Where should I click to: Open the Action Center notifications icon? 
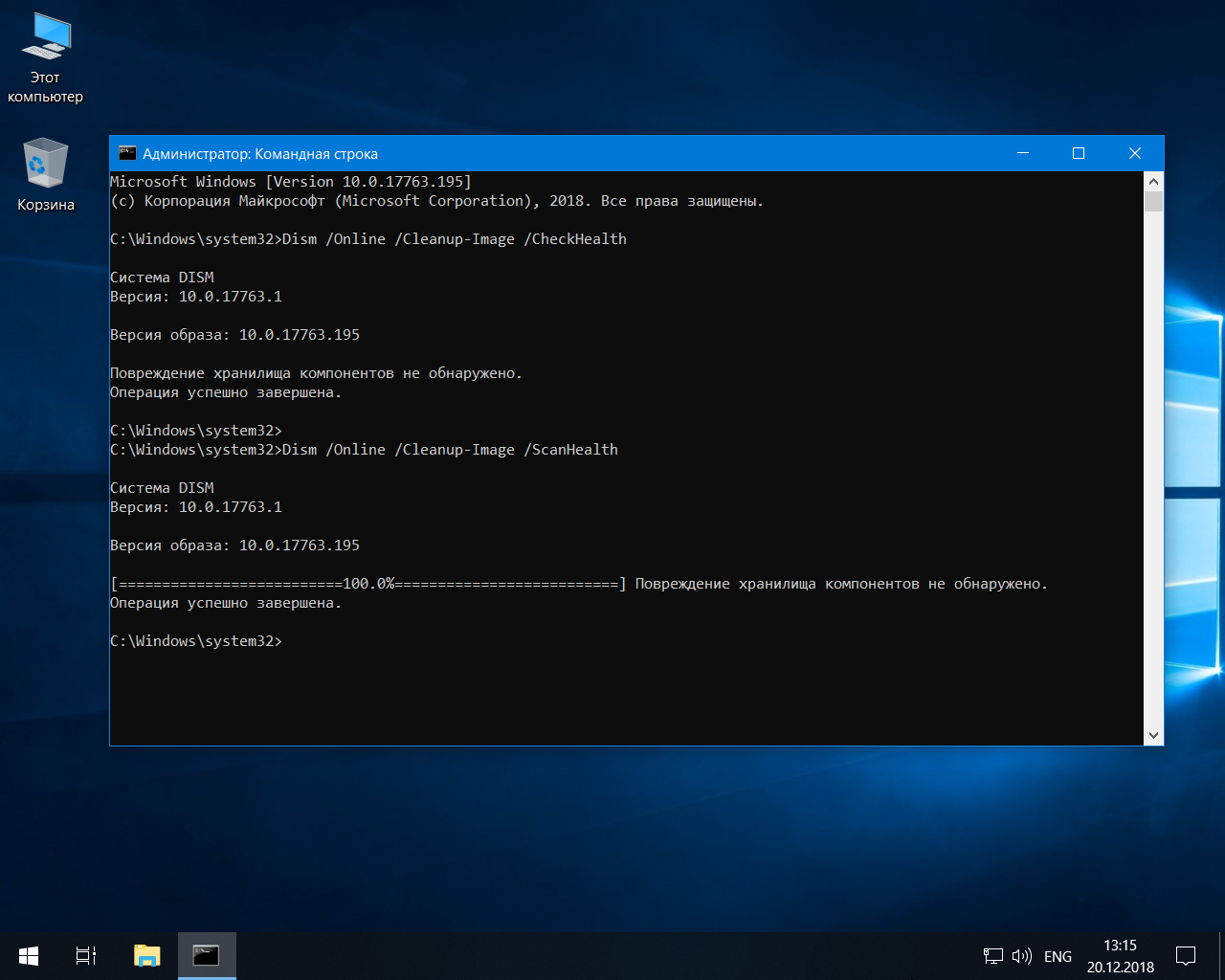click(x=1186, y=955)
